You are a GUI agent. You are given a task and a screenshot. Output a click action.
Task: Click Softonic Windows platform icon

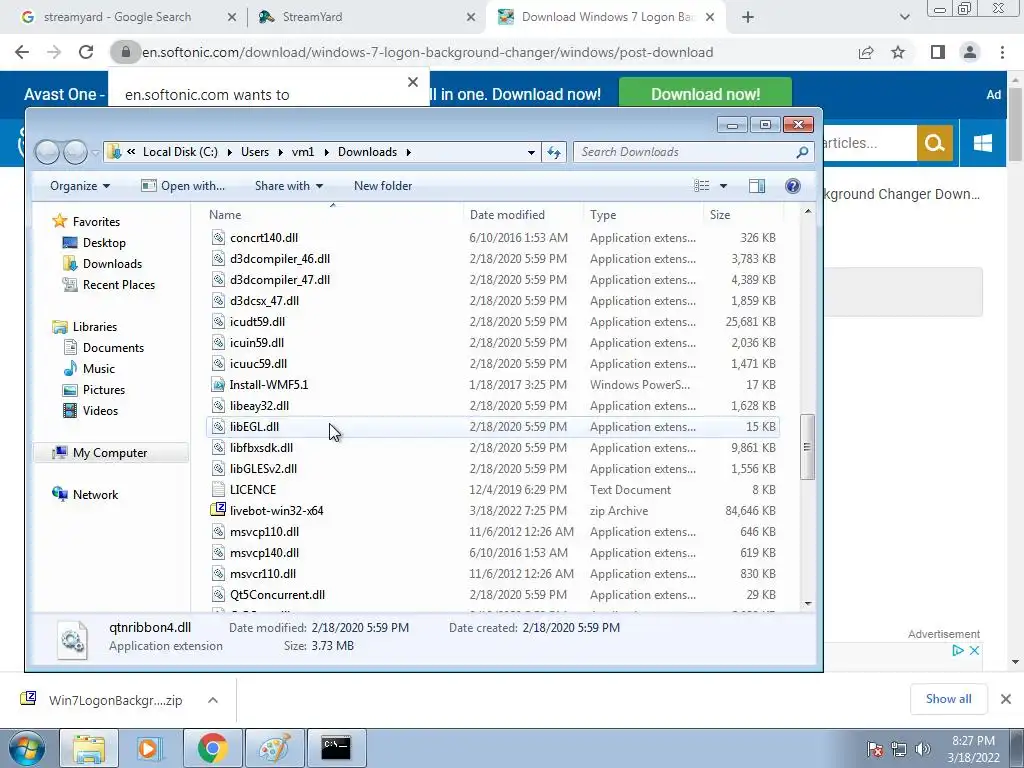tap(983, 142)
